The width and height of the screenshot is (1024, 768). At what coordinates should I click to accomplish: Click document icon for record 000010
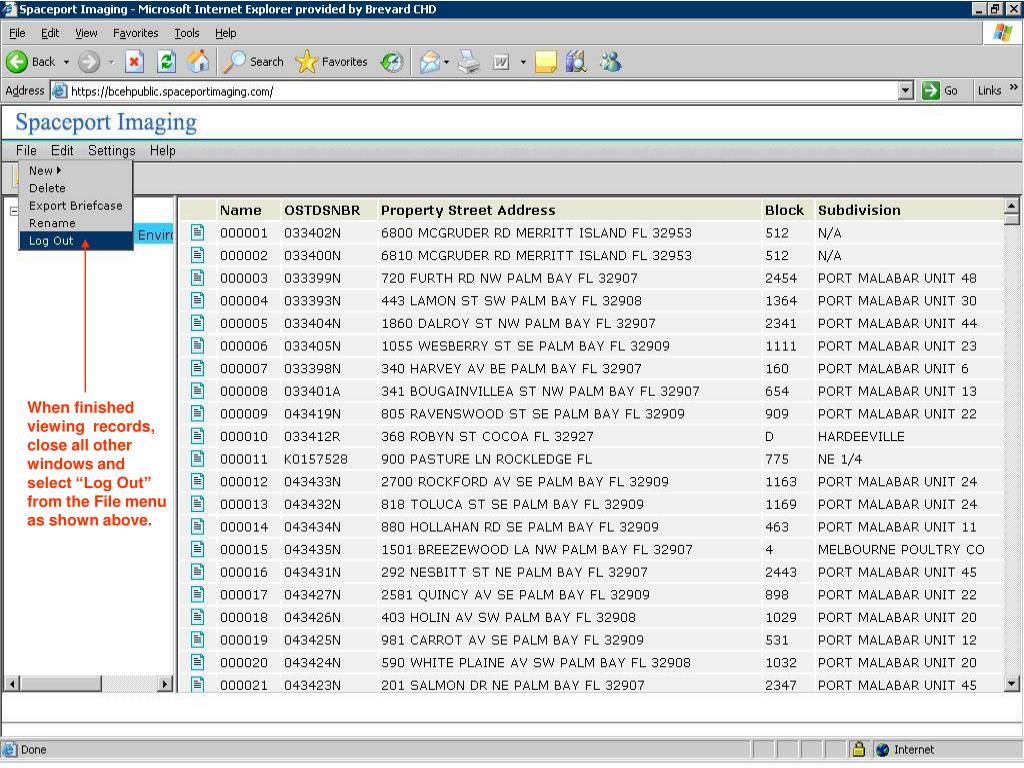pos(198,436)
